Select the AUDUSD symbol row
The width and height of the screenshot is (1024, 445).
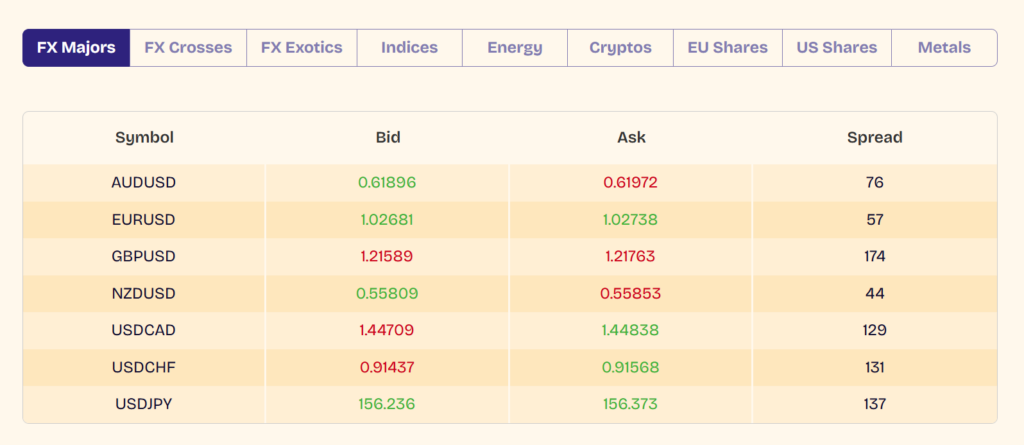(144, 183)
